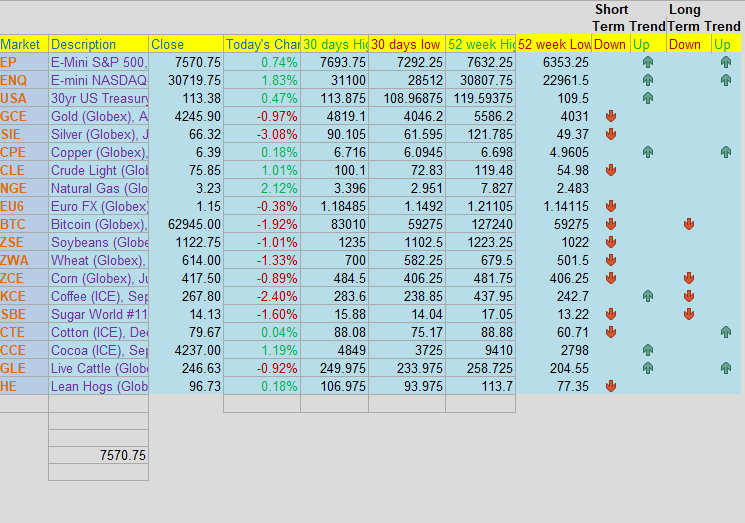Select Corn ZCE long-term down arrow

pyautogui.click(x=689, y=278)
